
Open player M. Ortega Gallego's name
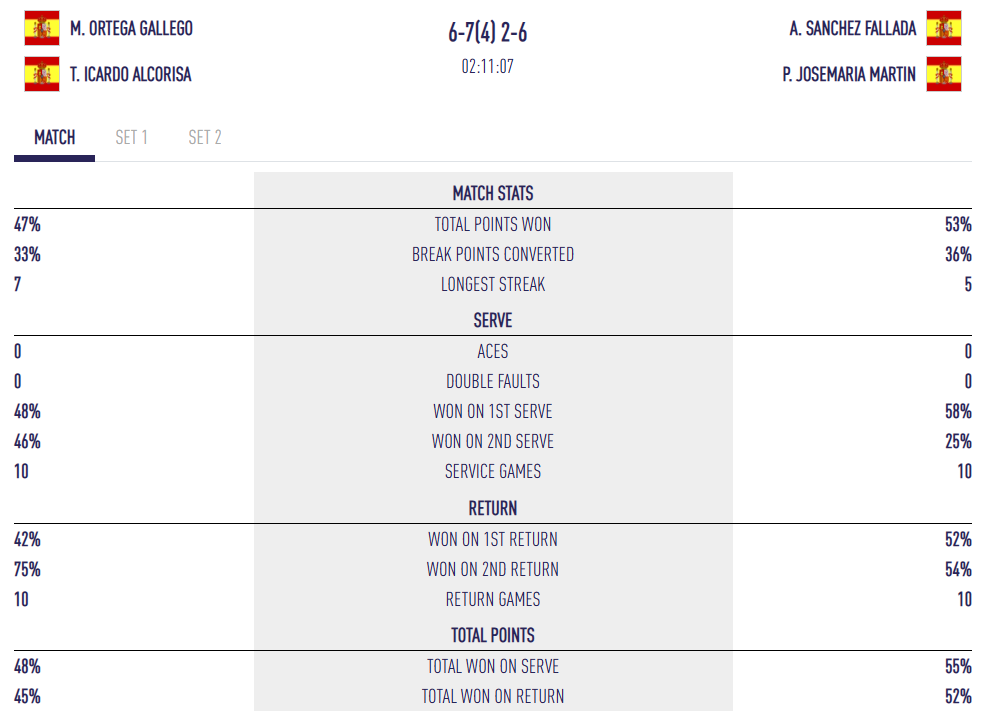[x=132, y=29]
